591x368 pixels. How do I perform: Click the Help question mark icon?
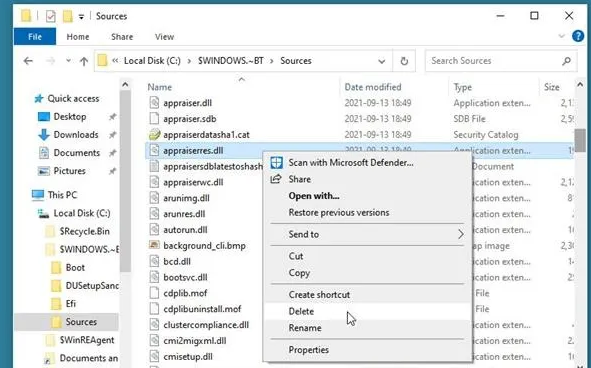coord(578,36)
